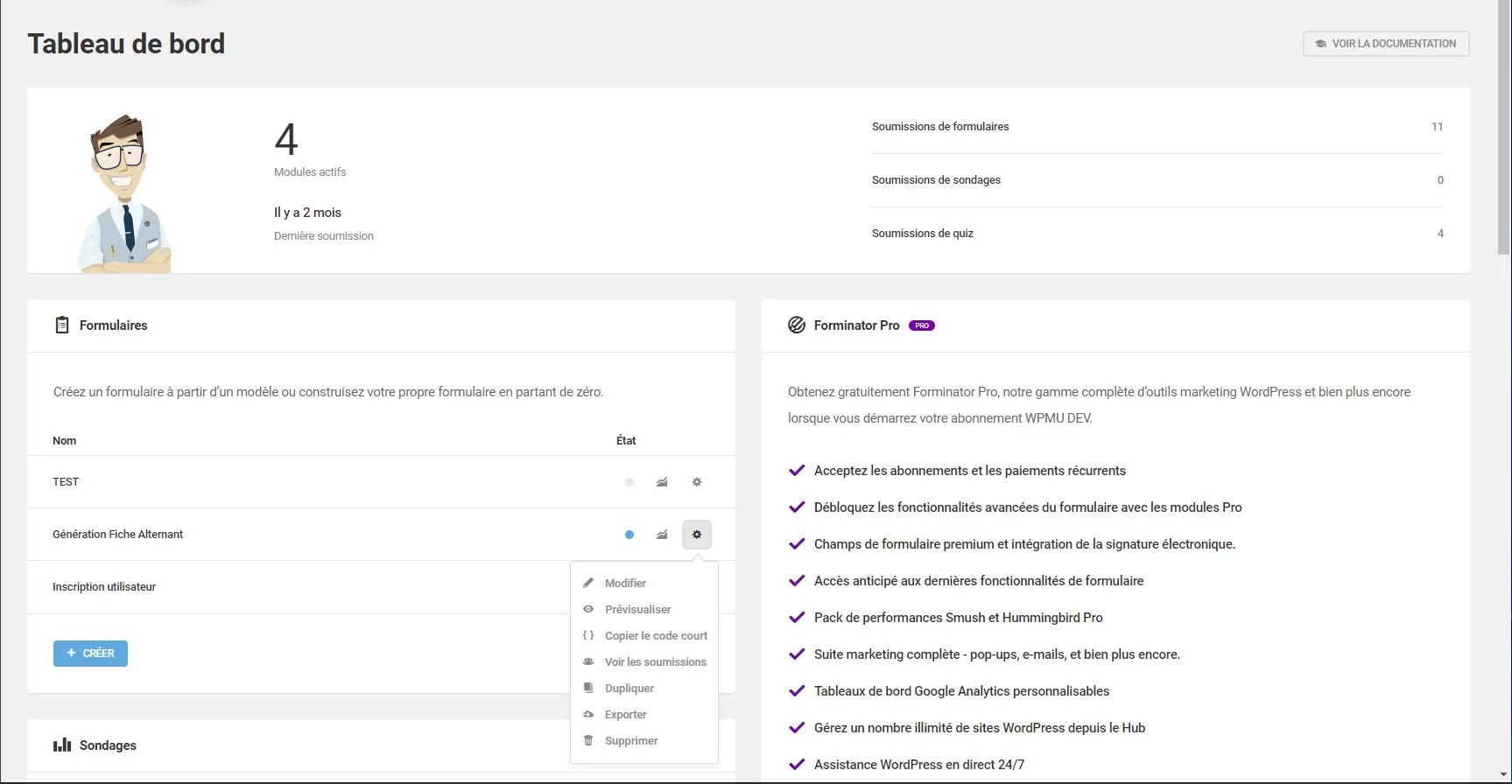The image size is (1512, 784).
Task: Click the 'Tableau de bord' page title
Action: pyautogui.click(x=126, y=44)
